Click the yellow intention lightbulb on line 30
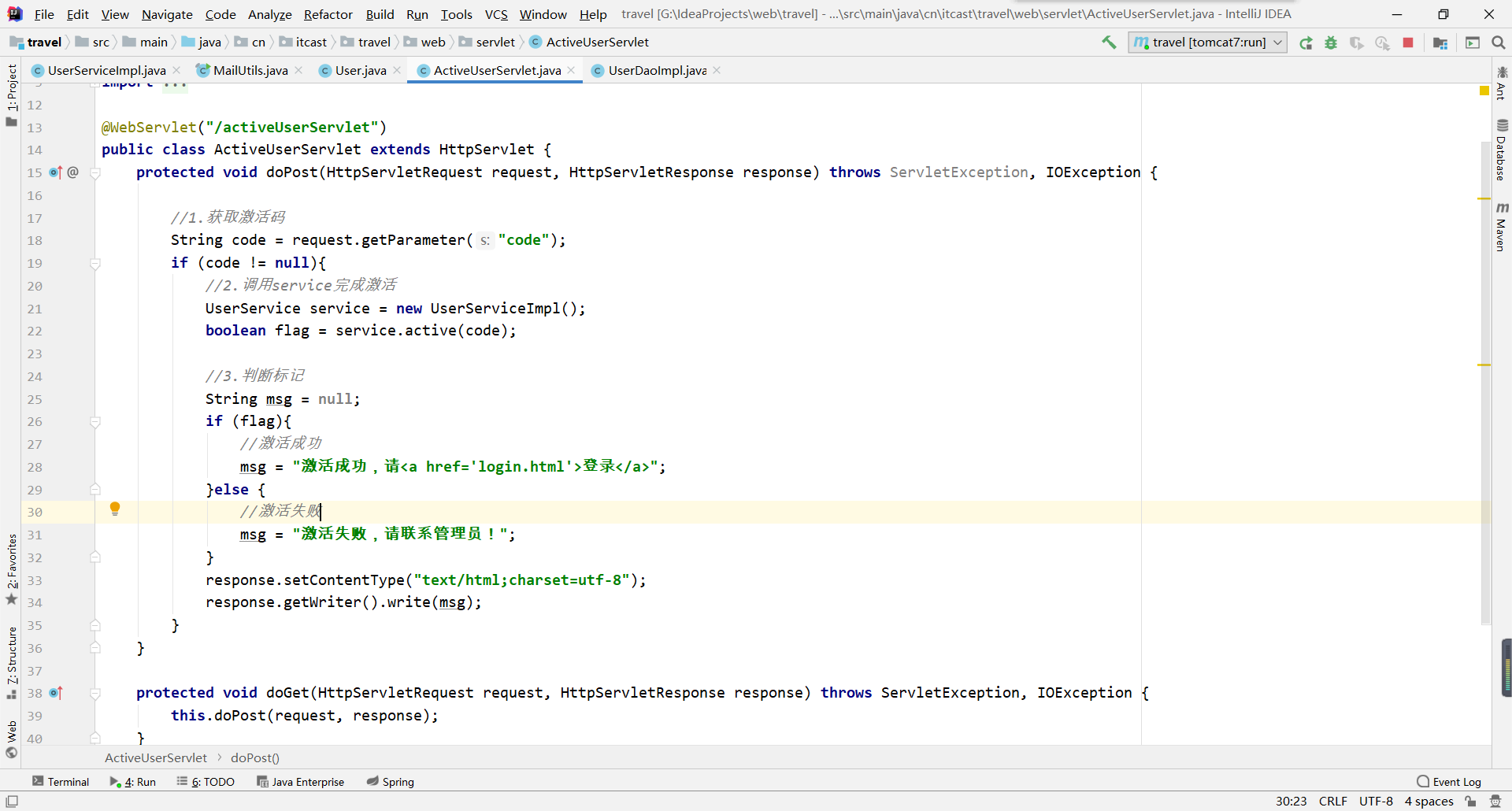Image resolution: width=1512 pixels, height=811 pixels. click(x=115, y=509)
